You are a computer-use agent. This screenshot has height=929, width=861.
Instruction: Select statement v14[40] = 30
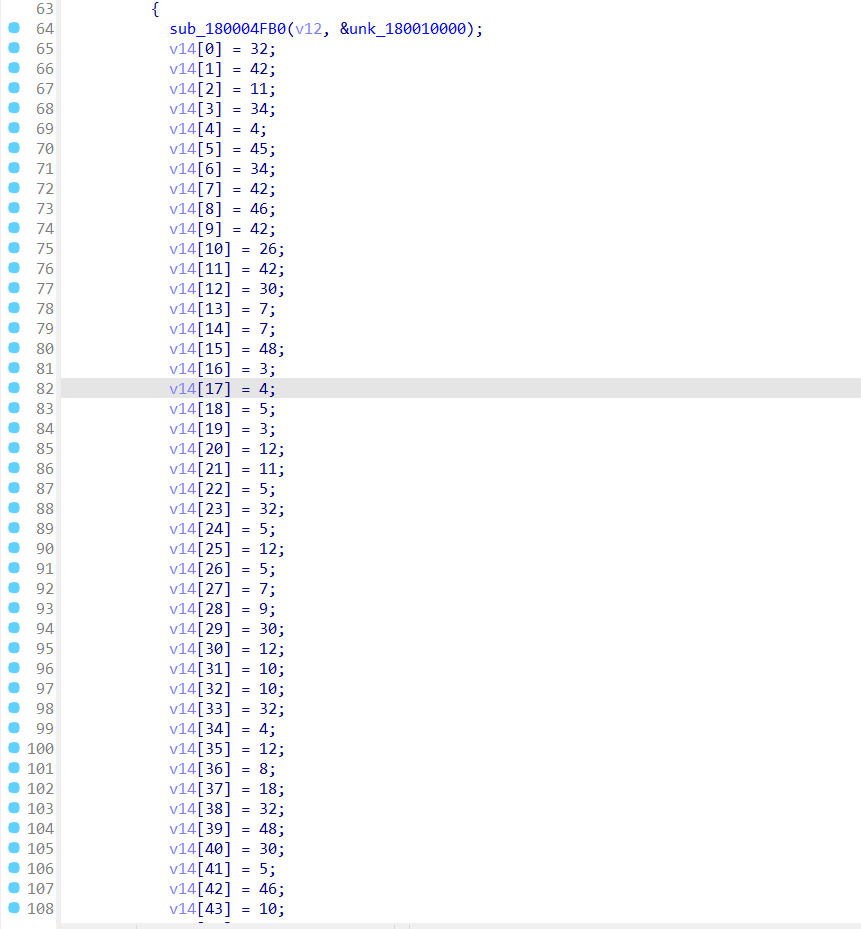227,849
